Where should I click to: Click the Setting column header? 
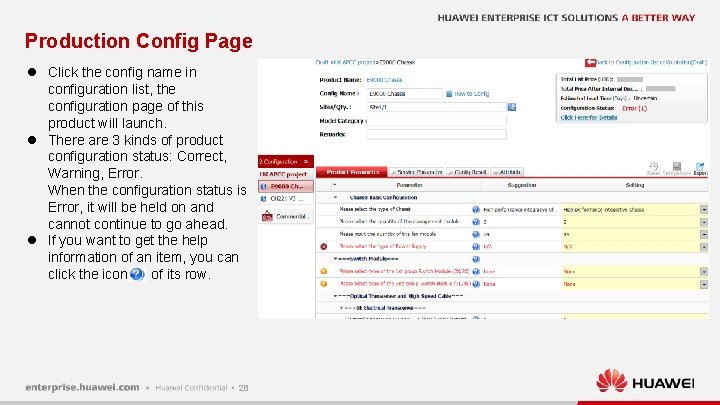coord(635,185)
